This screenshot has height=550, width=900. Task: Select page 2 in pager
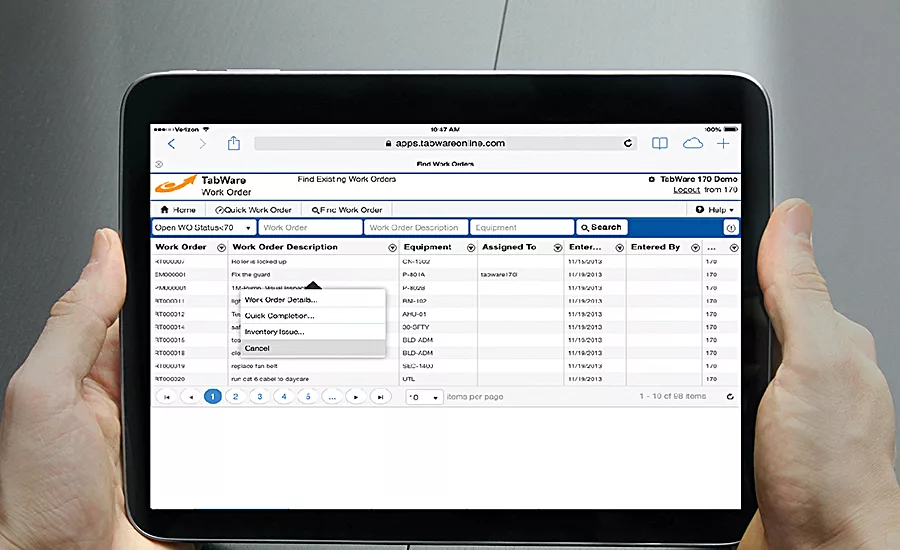235,397
